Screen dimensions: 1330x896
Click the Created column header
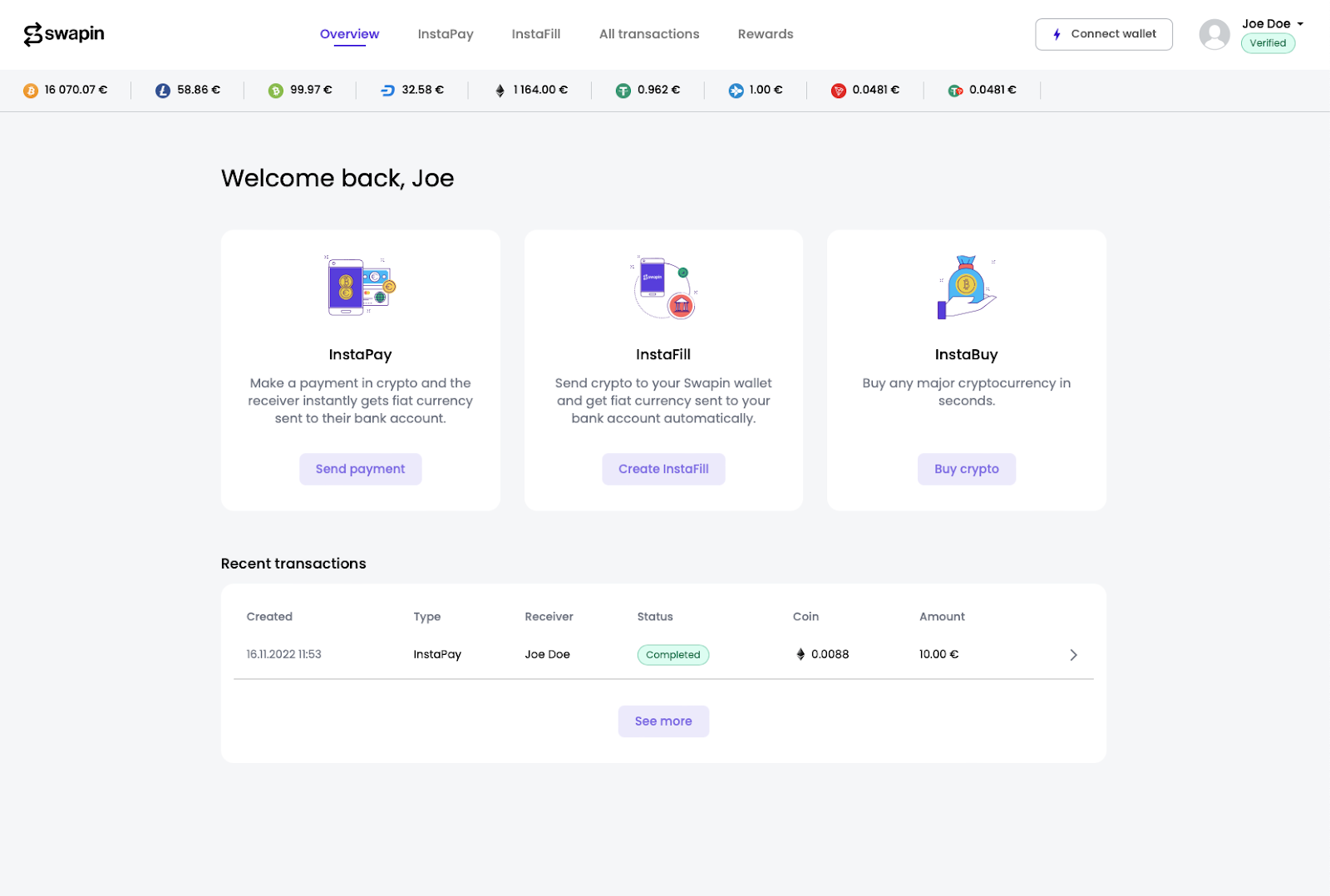click(269, 617)
